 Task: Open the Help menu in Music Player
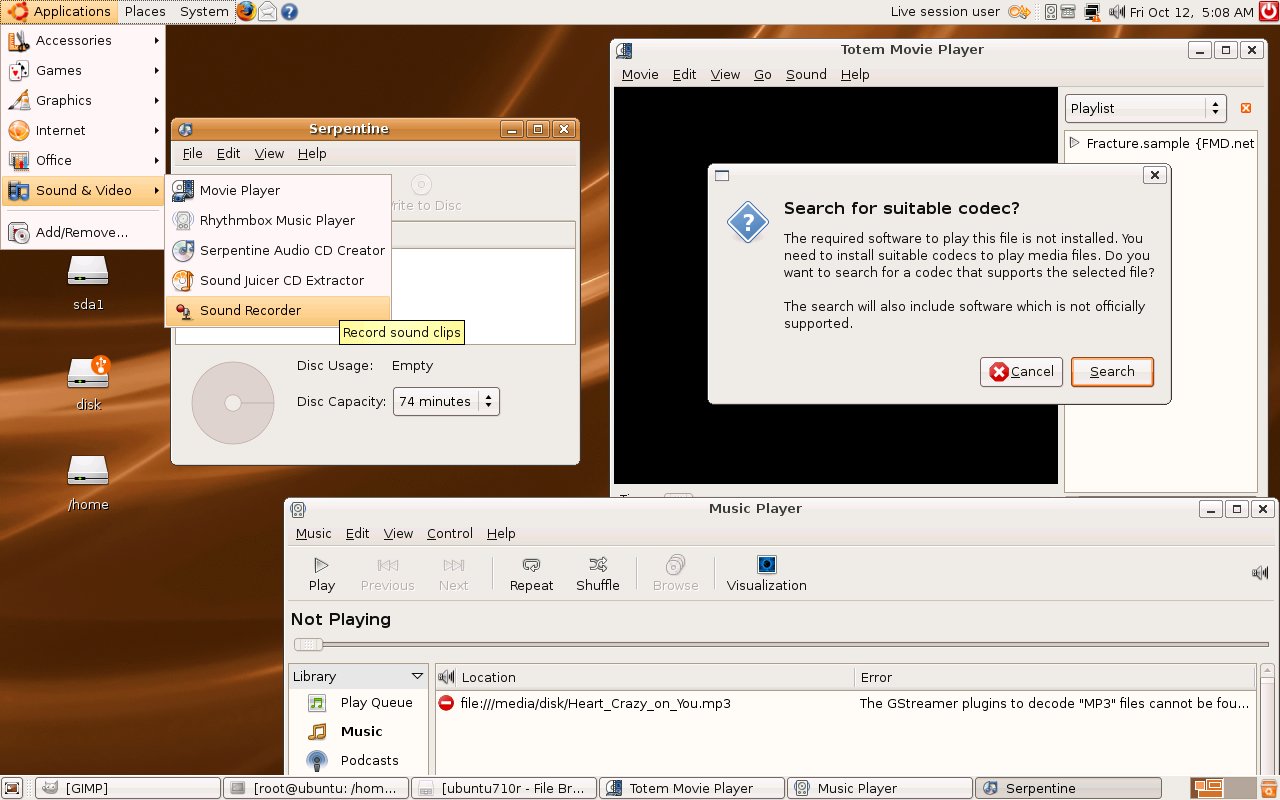501,533
